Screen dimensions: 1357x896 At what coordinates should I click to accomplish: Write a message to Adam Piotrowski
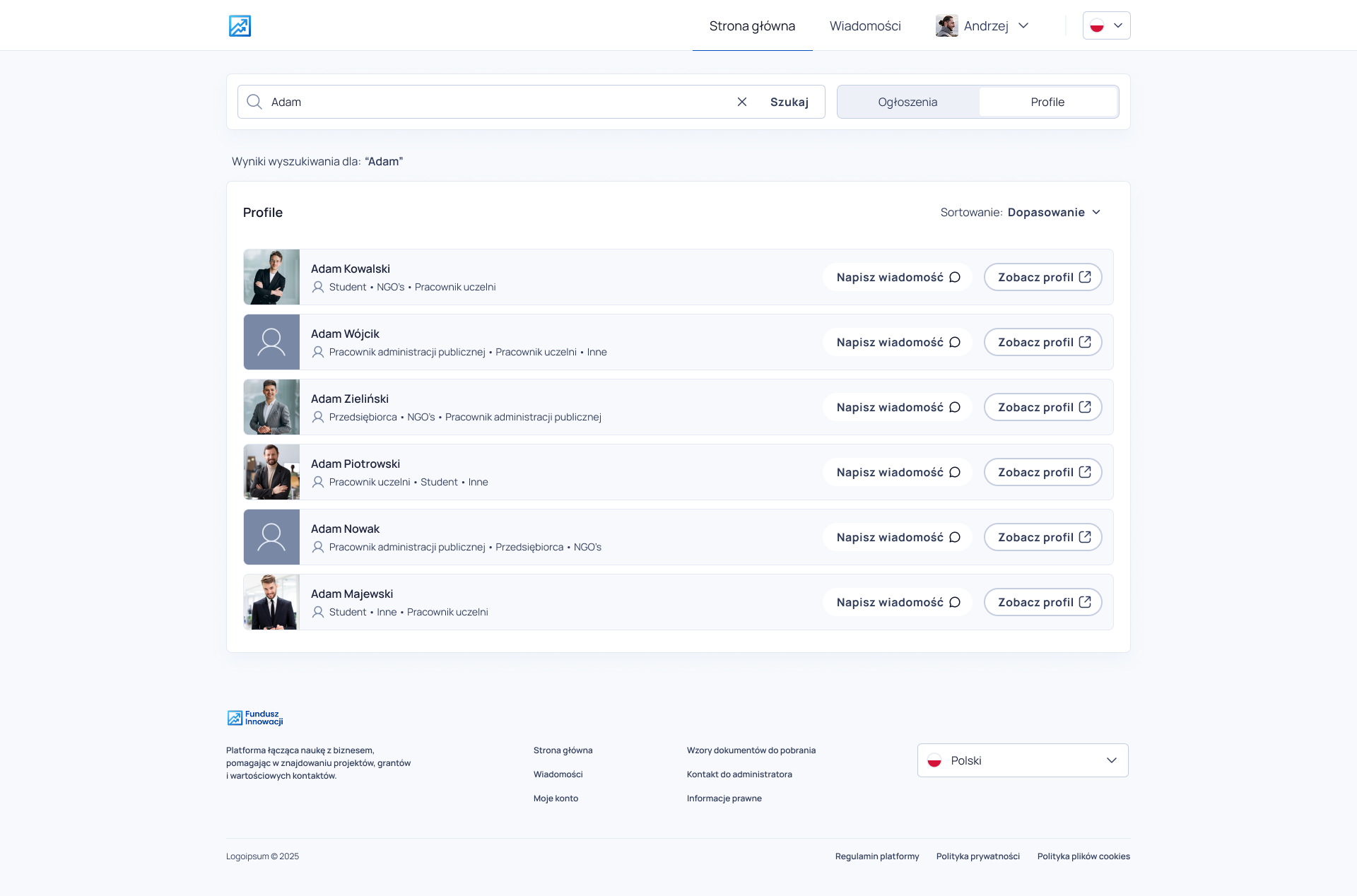click(898, 472)
